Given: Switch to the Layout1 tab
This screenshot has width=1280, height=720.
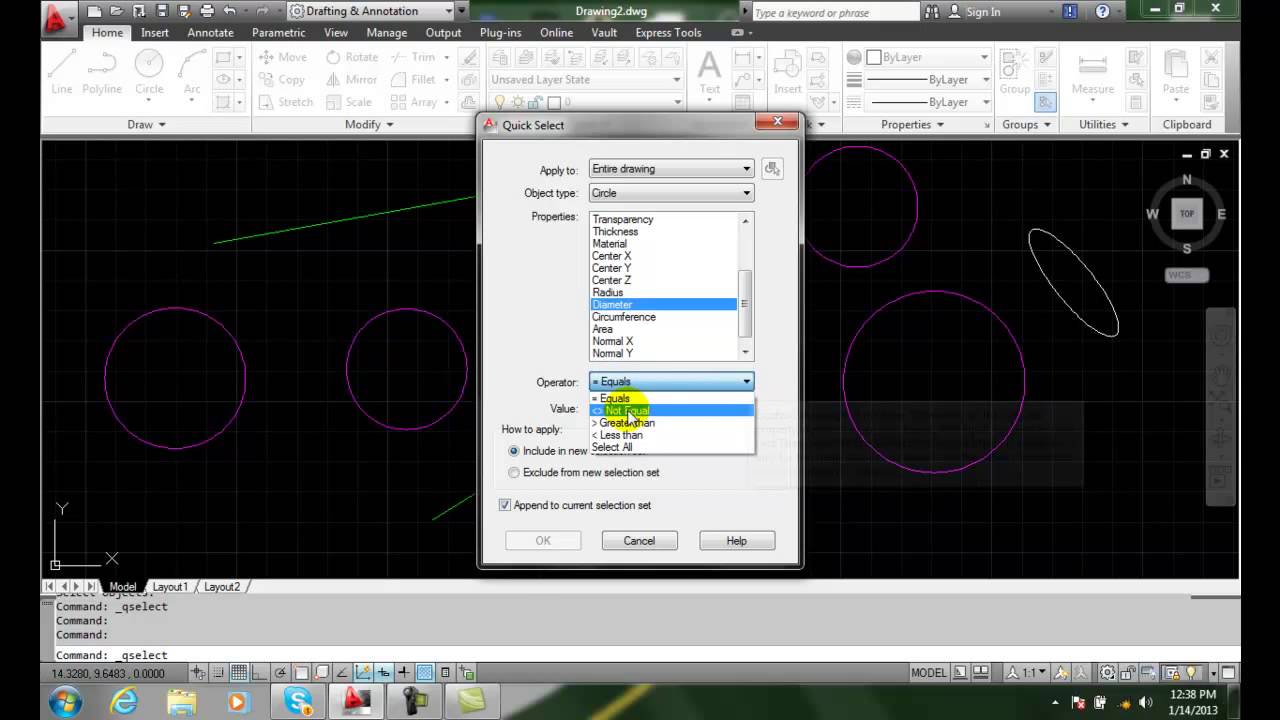Looking at the screenshot, I should (x=170, y=587).
